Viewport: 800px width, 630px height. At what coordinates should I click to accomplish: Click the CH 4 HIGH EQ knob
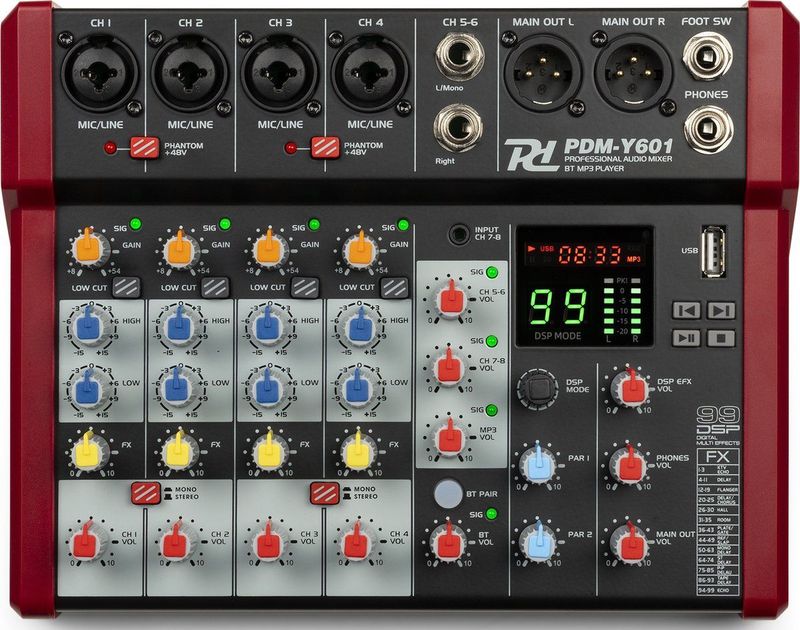(359, 326)
